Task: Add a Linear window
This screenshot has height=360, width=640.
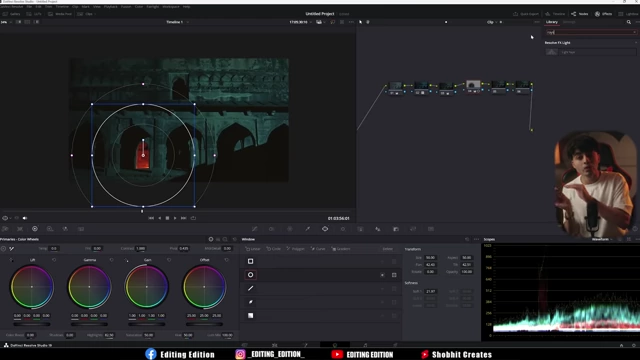Action: coord(253,249)
